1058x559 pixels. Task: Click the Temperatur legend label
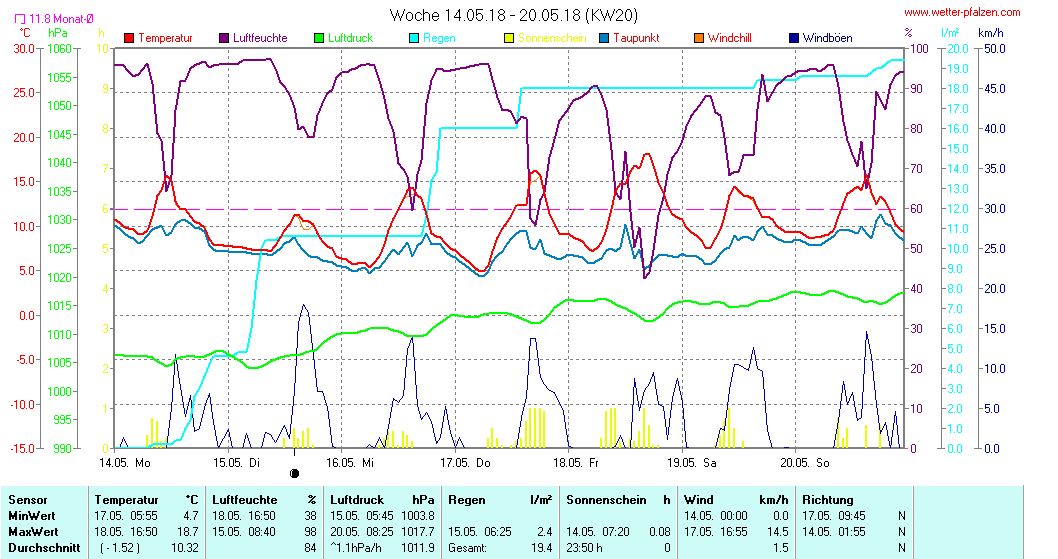click(165, 38)
